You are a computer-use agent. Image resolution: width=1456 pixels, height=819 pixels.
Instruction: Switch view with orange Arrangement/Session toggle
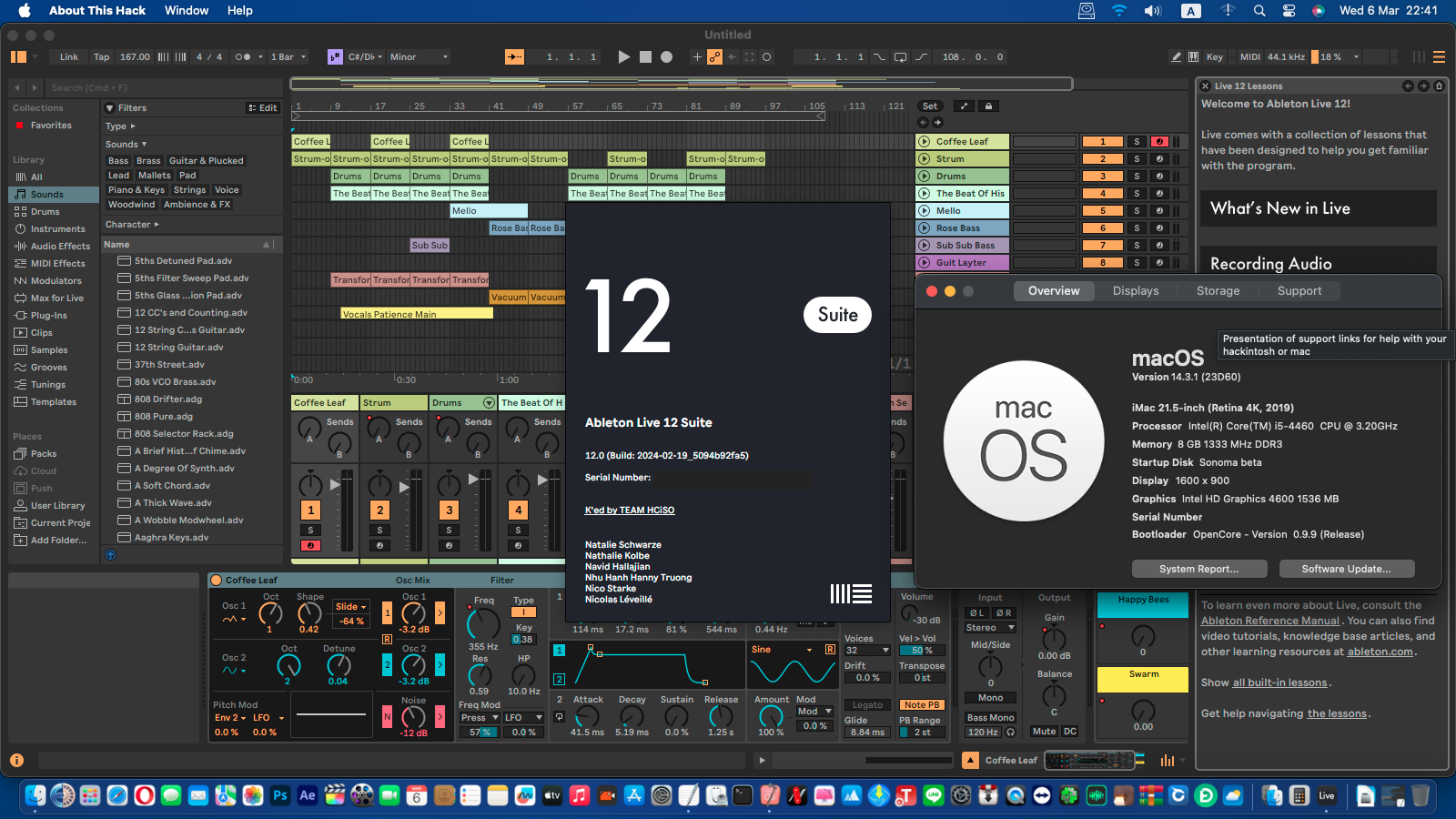(18, 56)
